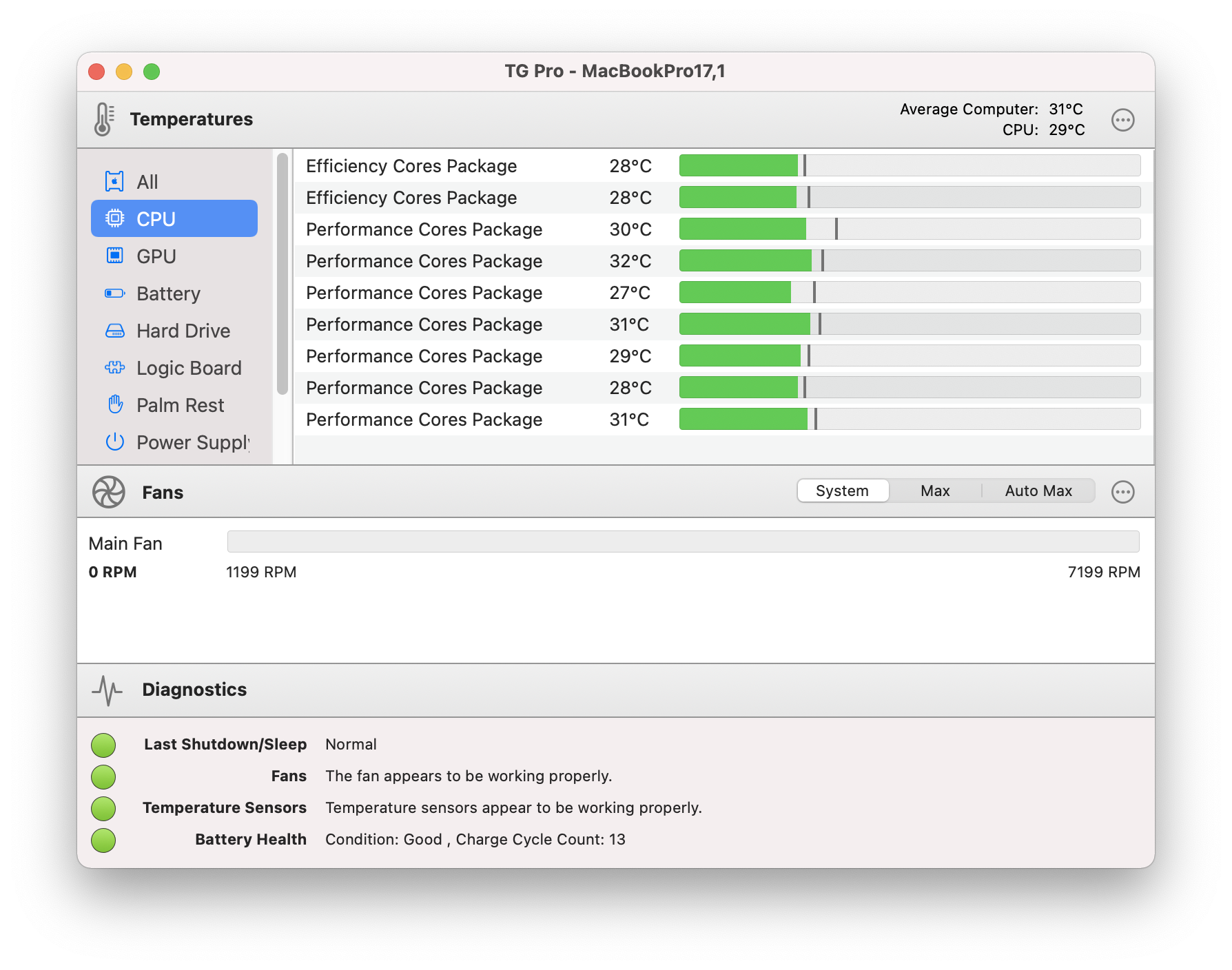Click Last Shutdown/Sleep green status indicator
This screenshot has width=1232, height=970.
(x=103, y=745)
